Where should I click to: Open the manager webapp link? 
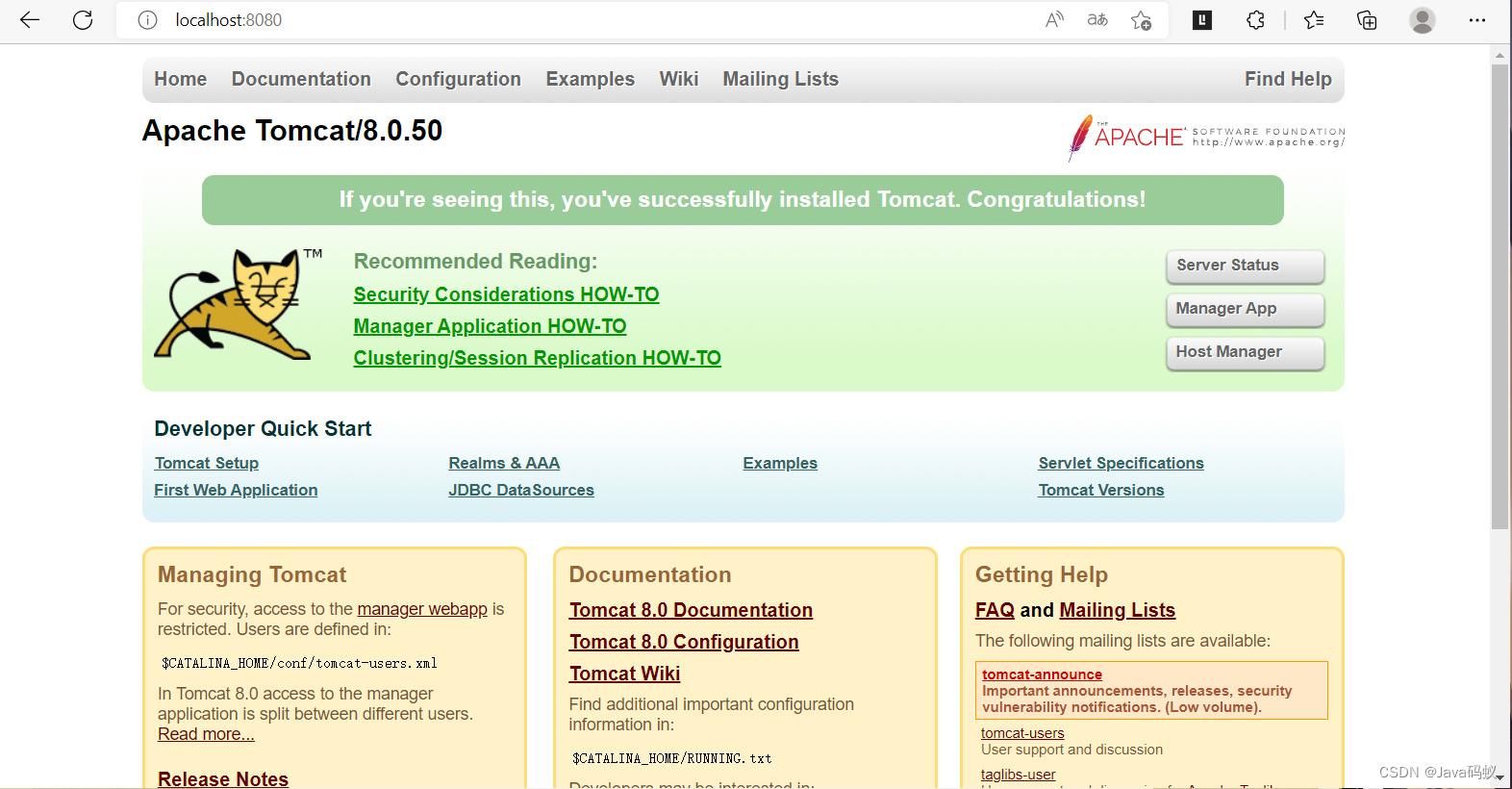coord(422,609)
